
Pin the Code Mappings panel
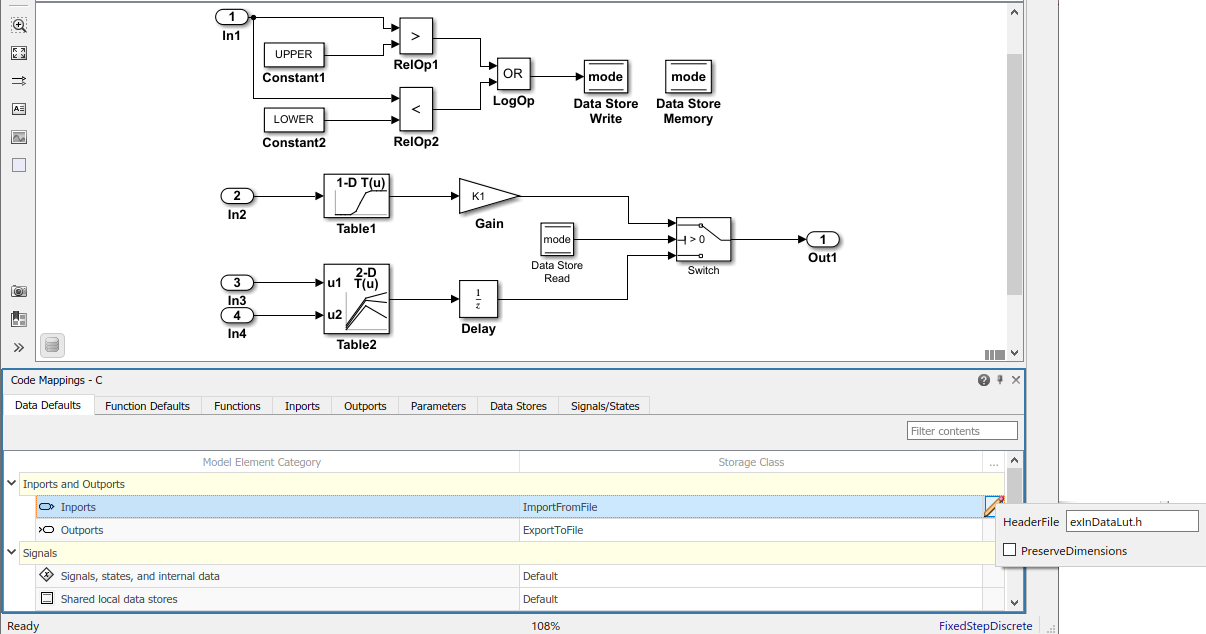click(1000, 380)
